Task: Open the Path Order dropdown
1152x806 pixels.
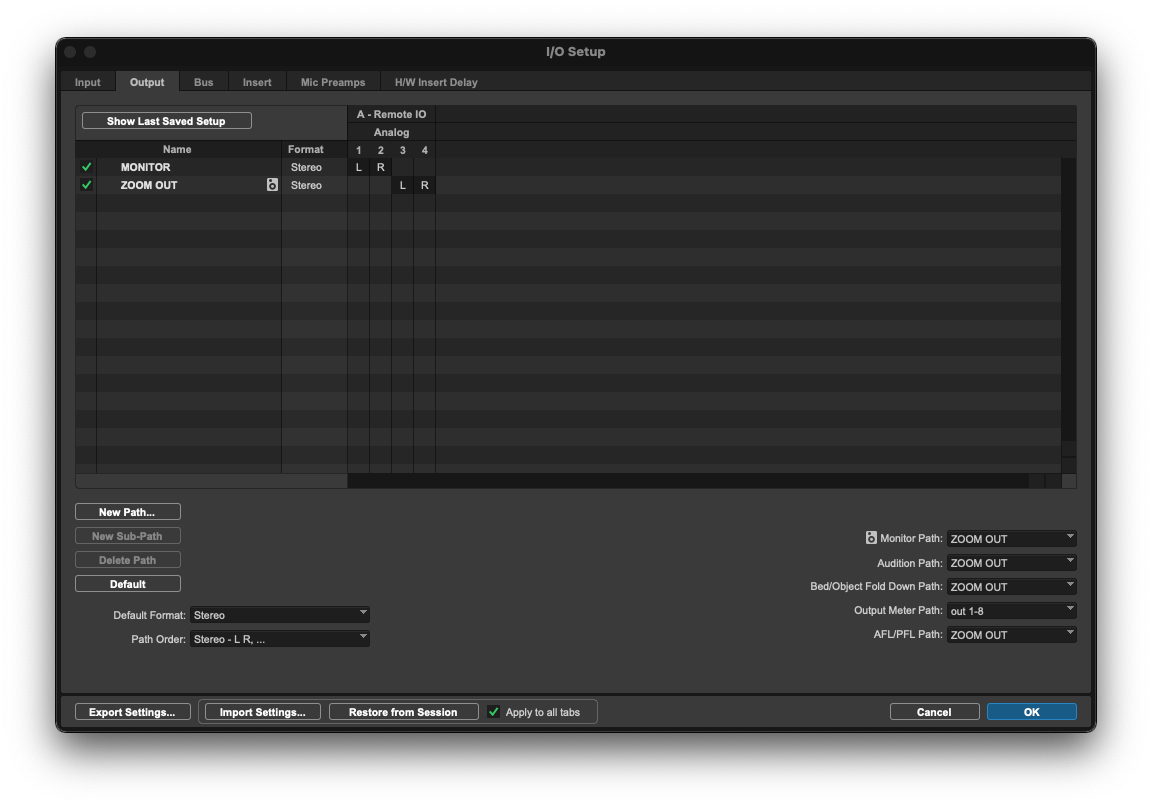Action: point(279,639)
